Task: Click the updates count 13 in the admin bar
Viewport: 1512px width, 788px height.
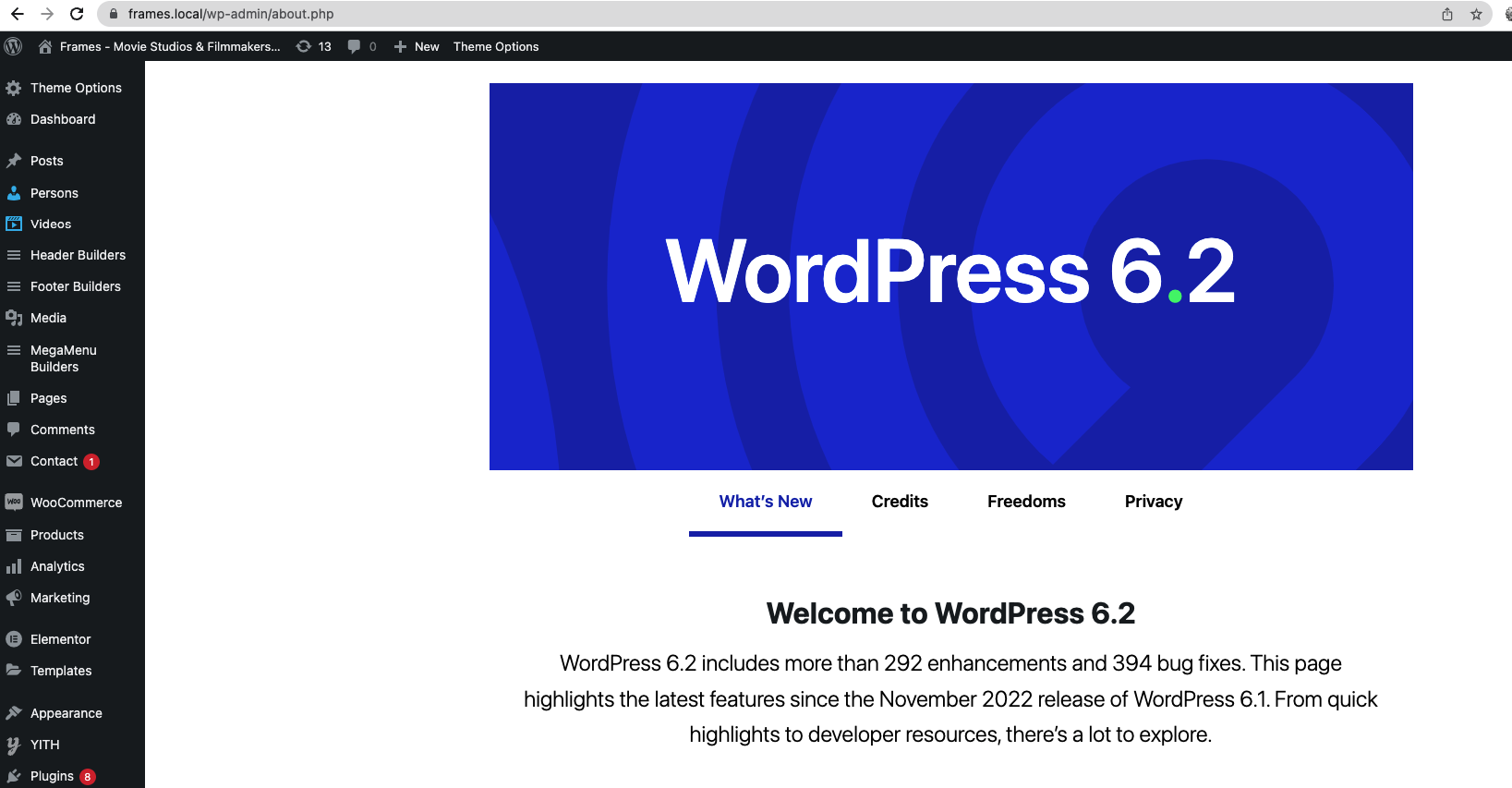Action: [x=324, y=46]
